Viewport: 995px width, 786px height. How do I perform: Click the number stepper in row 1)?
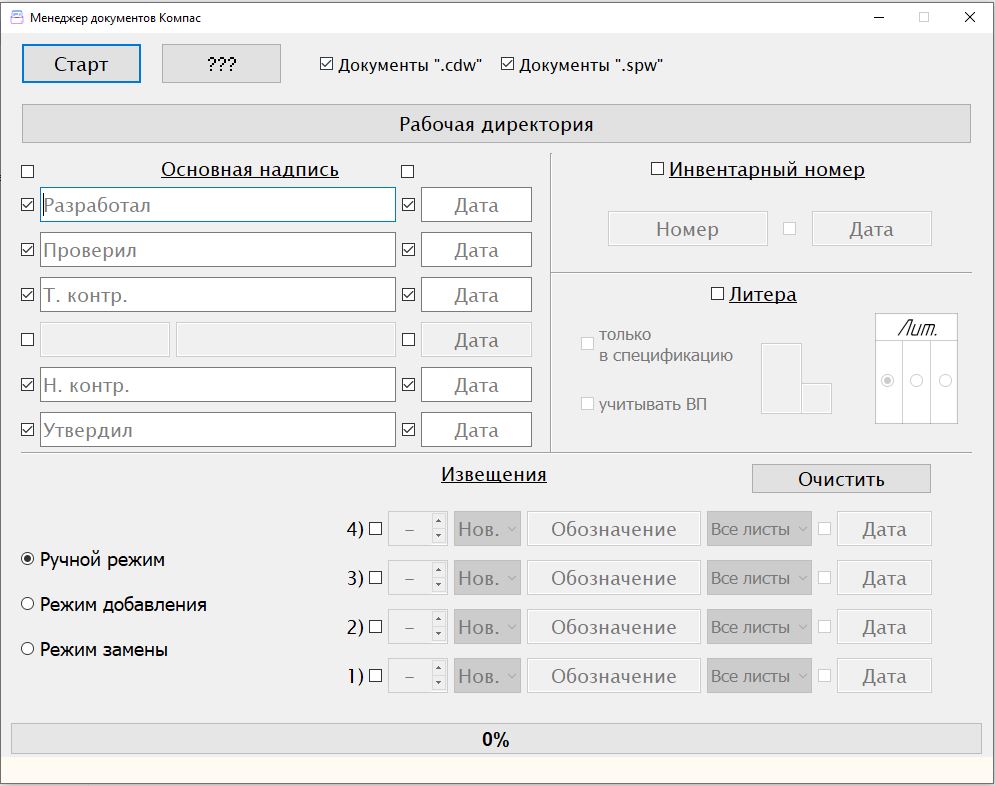coord(418,675)
